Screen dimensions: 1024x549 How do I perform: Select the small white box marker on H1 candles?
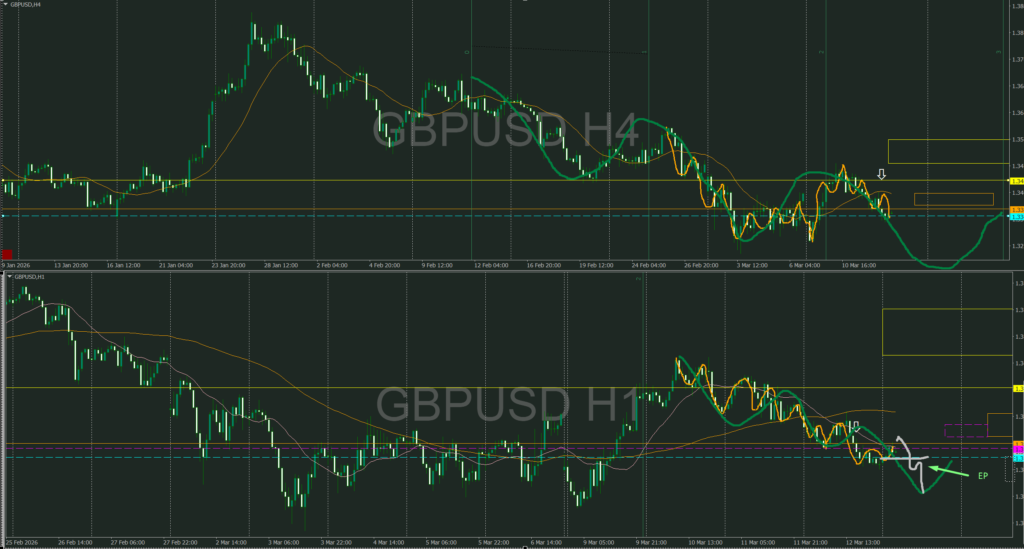point(855,426)
